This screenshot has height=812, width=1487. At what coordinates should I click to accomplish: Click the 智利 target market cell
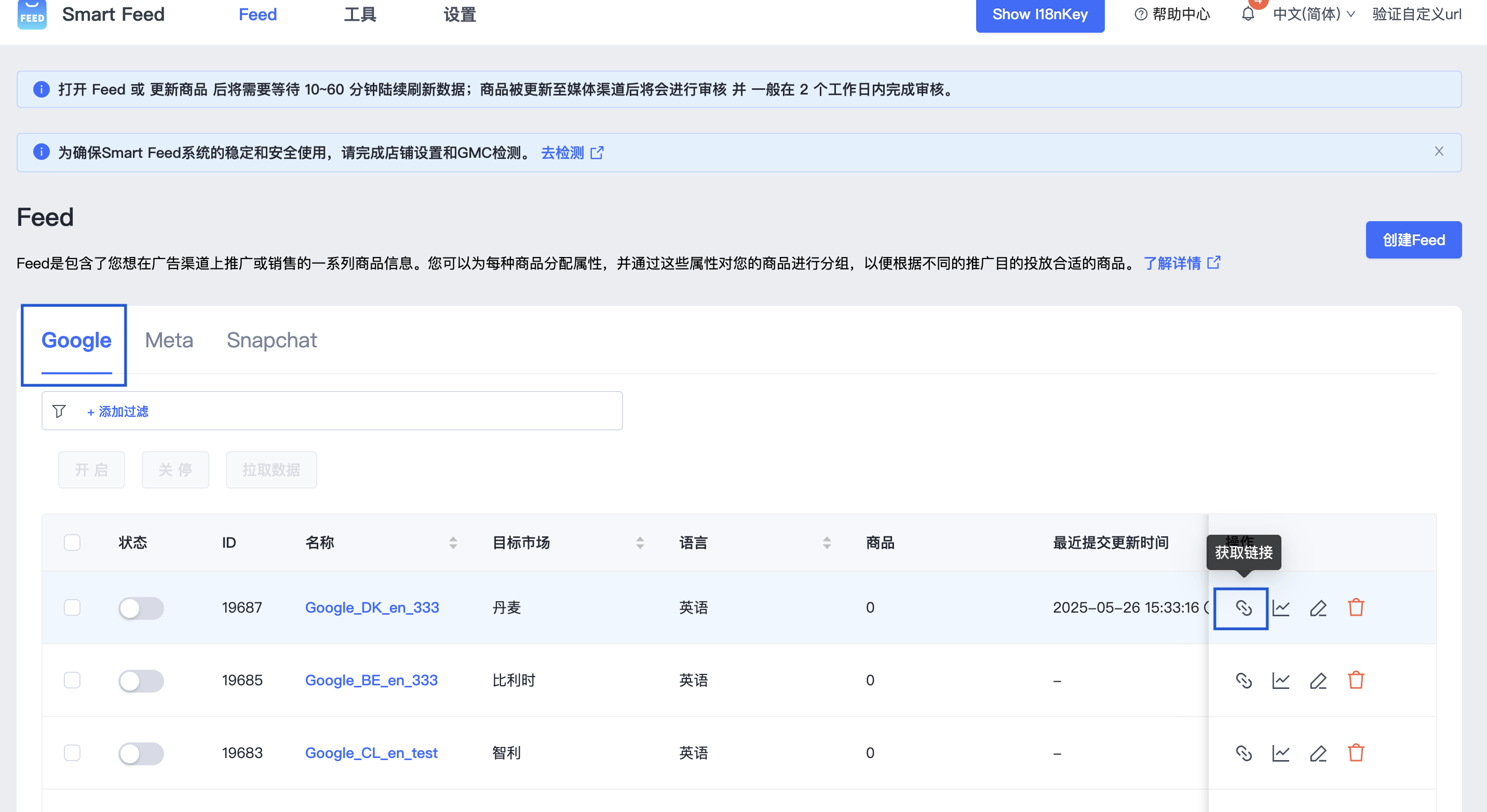pos(506,753)
